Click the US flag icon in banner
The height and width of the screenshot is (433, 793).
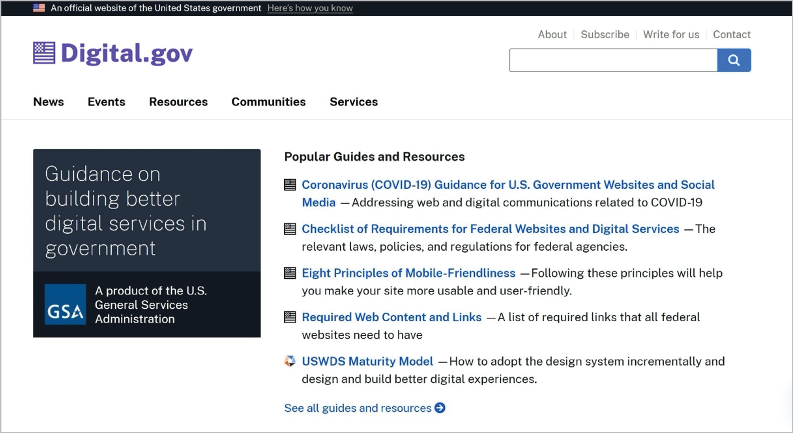(x=39, y=7)
